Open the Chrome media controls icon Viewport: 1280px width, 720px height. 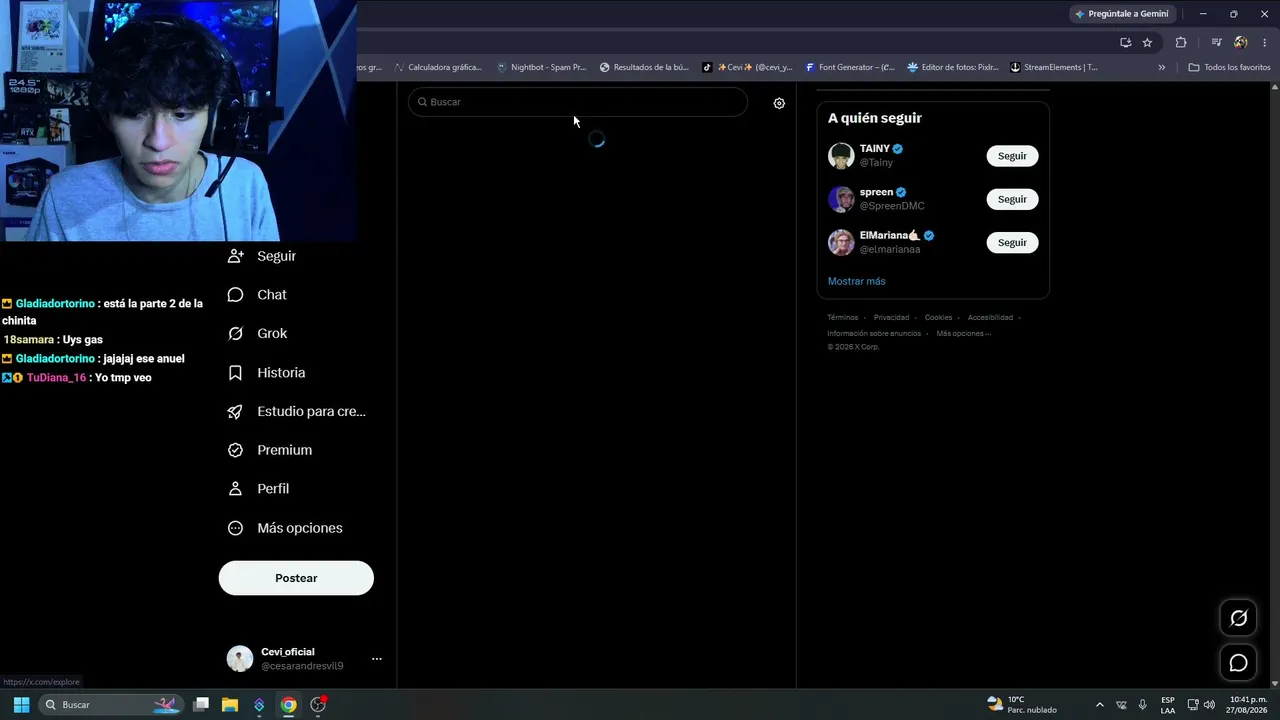pyautogui.click(x=1216, y=42)
